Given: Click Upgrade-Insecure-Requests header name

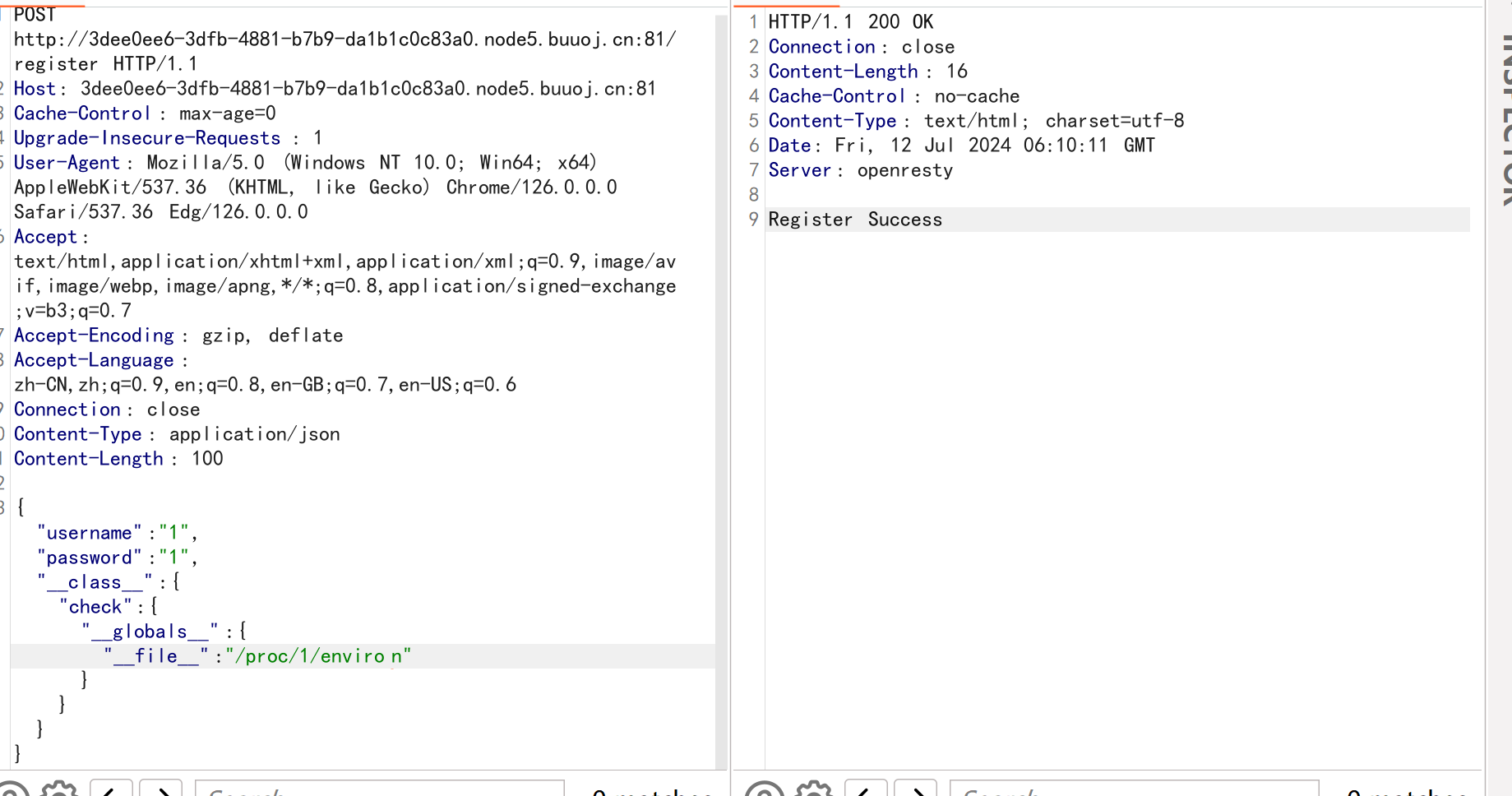Looking at the screenshot, I should (147, 138).
